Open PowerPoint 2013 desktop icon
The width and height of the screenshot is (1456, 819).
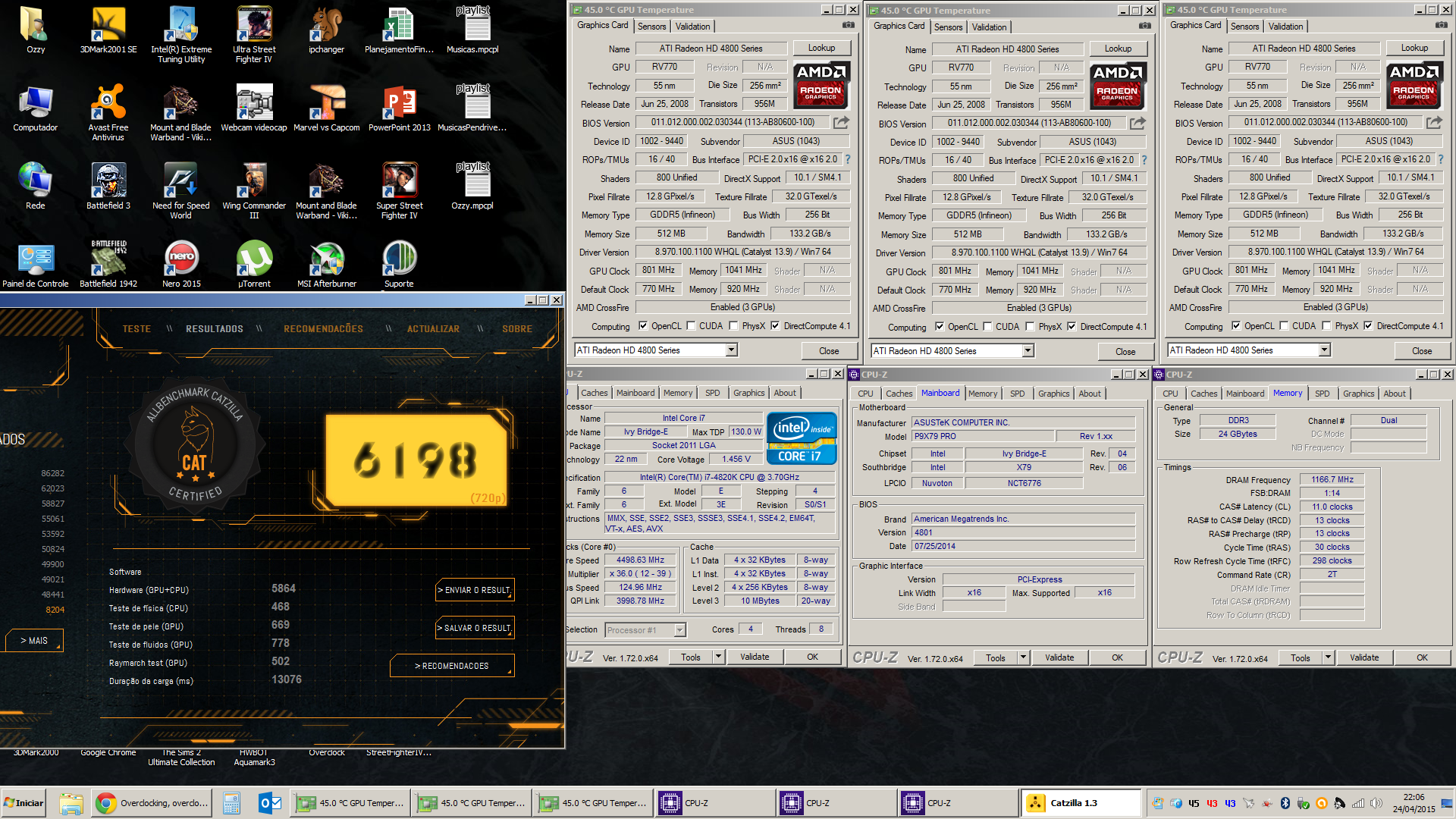point(400,108)
